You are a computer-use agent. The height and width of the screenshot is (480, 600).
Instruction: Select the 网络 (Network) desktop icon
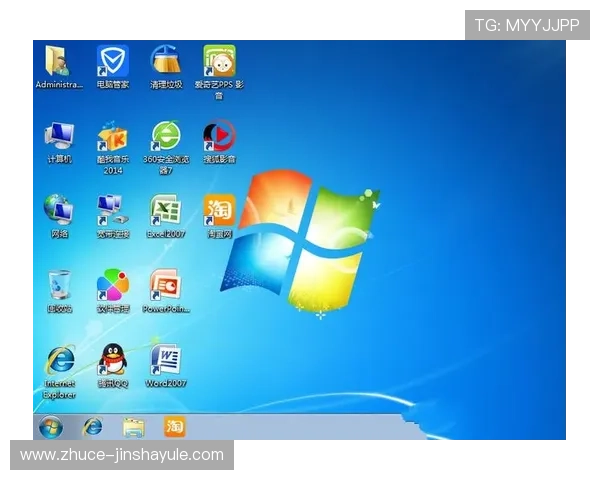coord(59,210)
